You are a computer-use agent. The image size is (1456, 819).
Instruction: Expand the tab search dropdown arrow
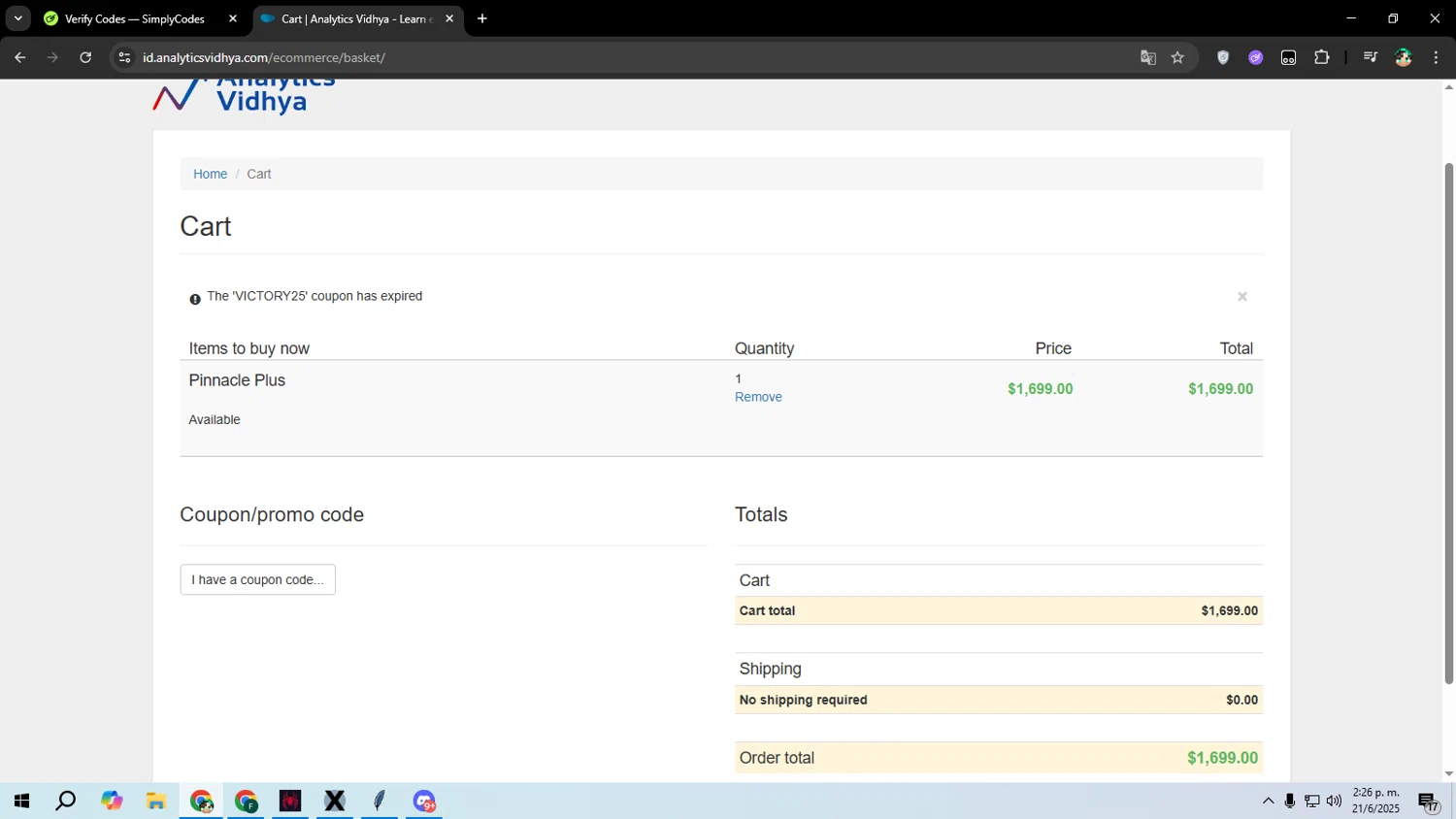[x=17, y=18]
